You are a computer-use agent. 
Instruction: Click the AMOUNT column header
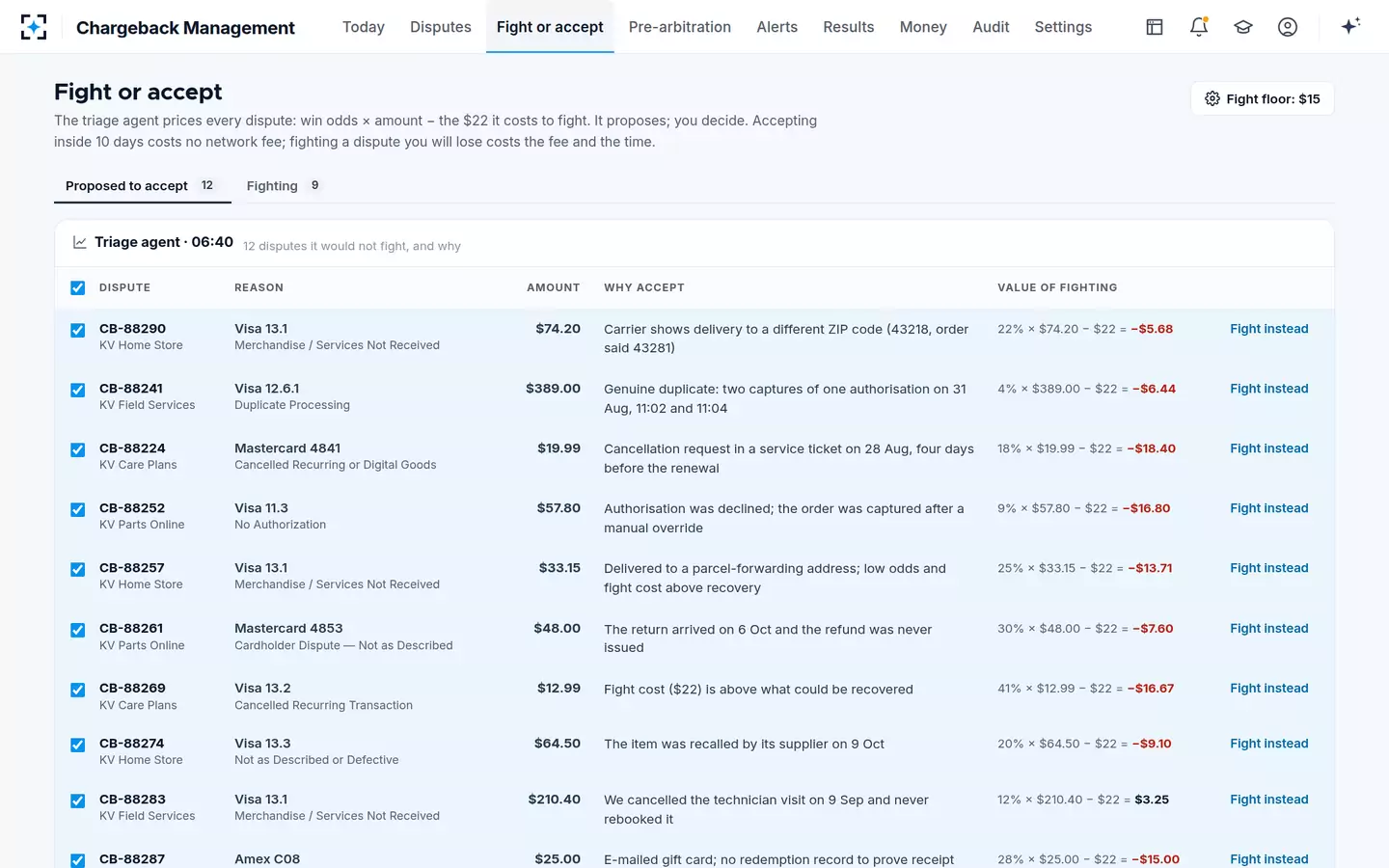[554, 287]
